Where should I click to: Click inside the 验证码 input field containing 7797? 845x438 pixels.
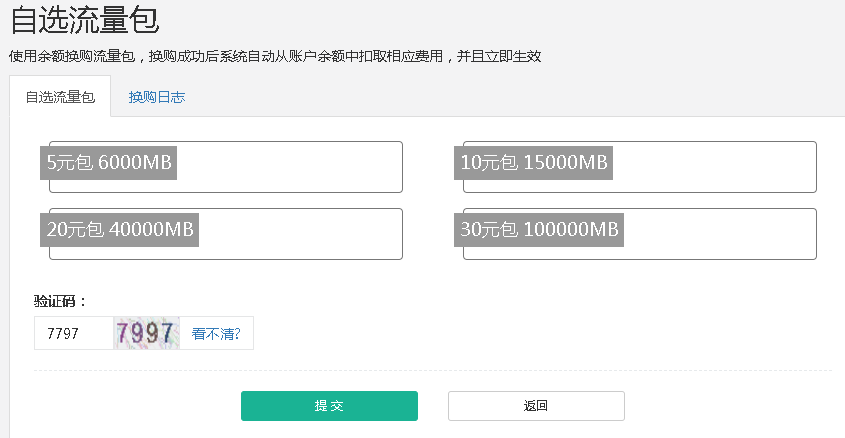(x=74, y=333)
